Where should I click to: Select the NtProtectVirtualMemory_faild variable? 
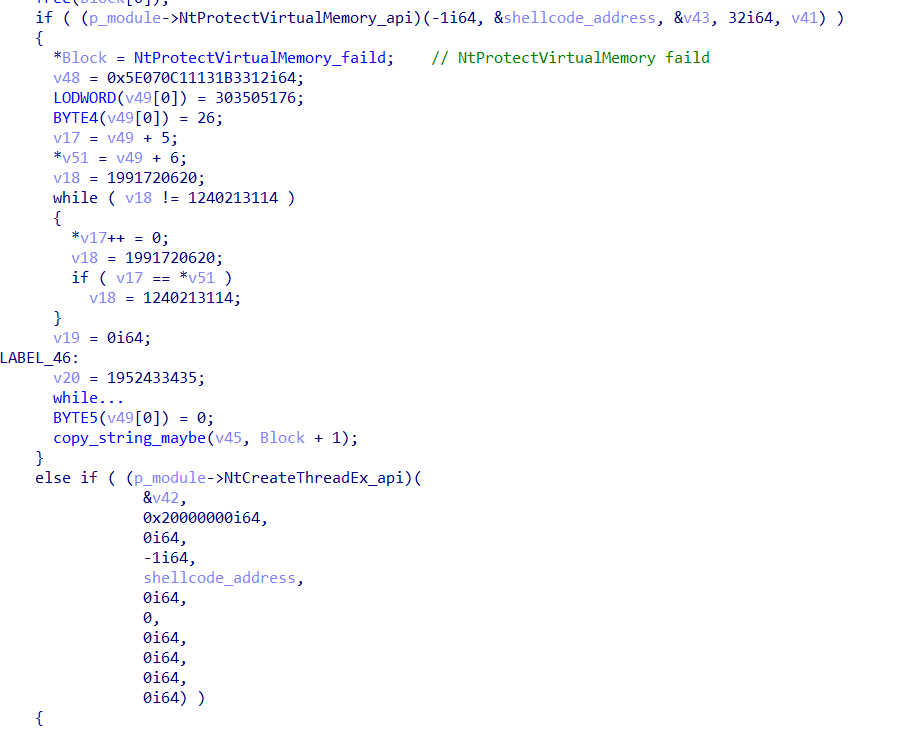[x=260, y=58]
